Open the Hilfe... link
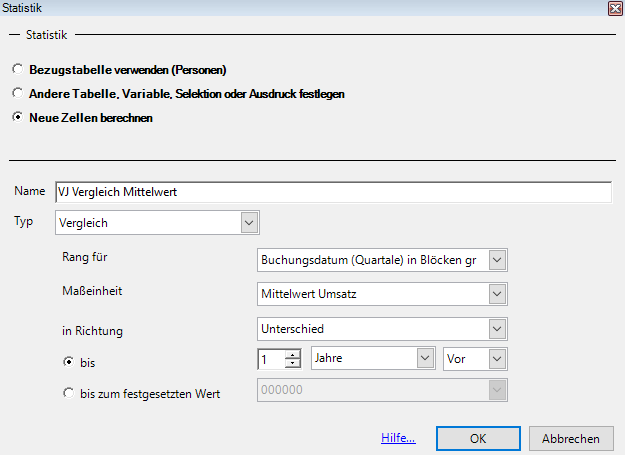This screenshot has width=625, height=455. (398, 438)
